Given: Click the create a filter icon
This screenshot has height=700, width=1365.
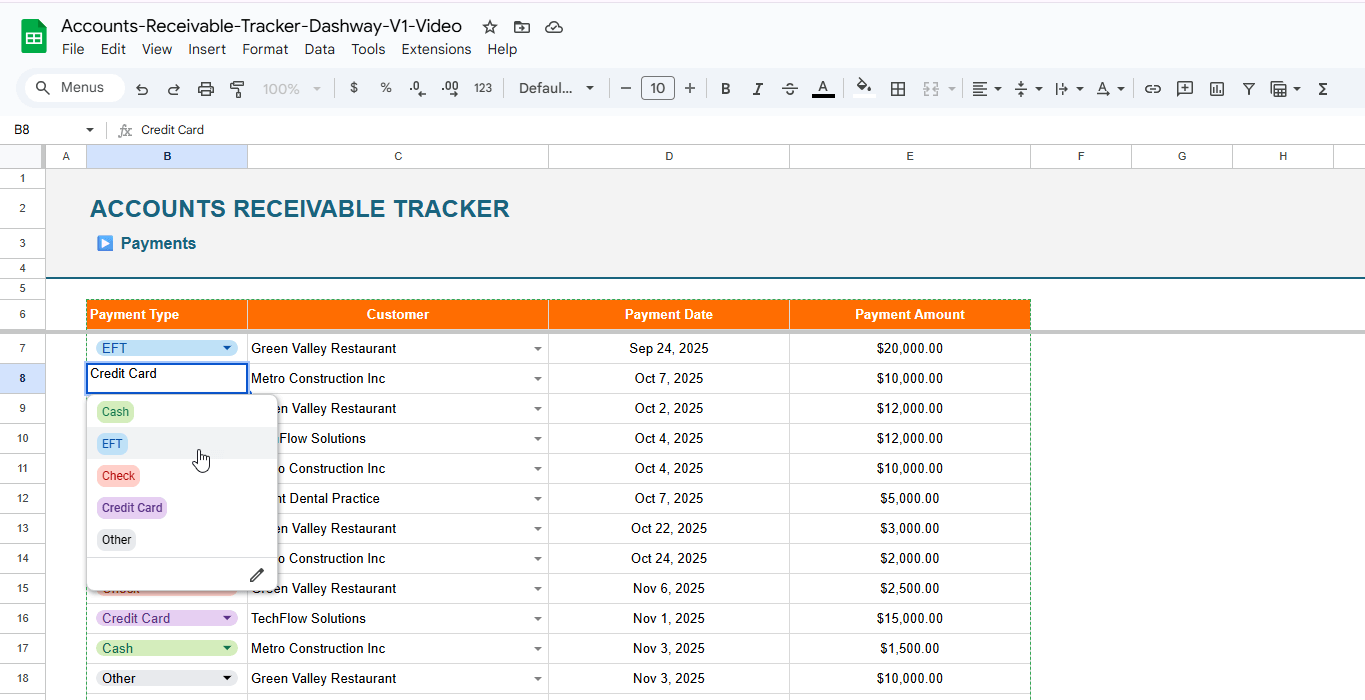Looking at the screenshot, I should 1249,89.
